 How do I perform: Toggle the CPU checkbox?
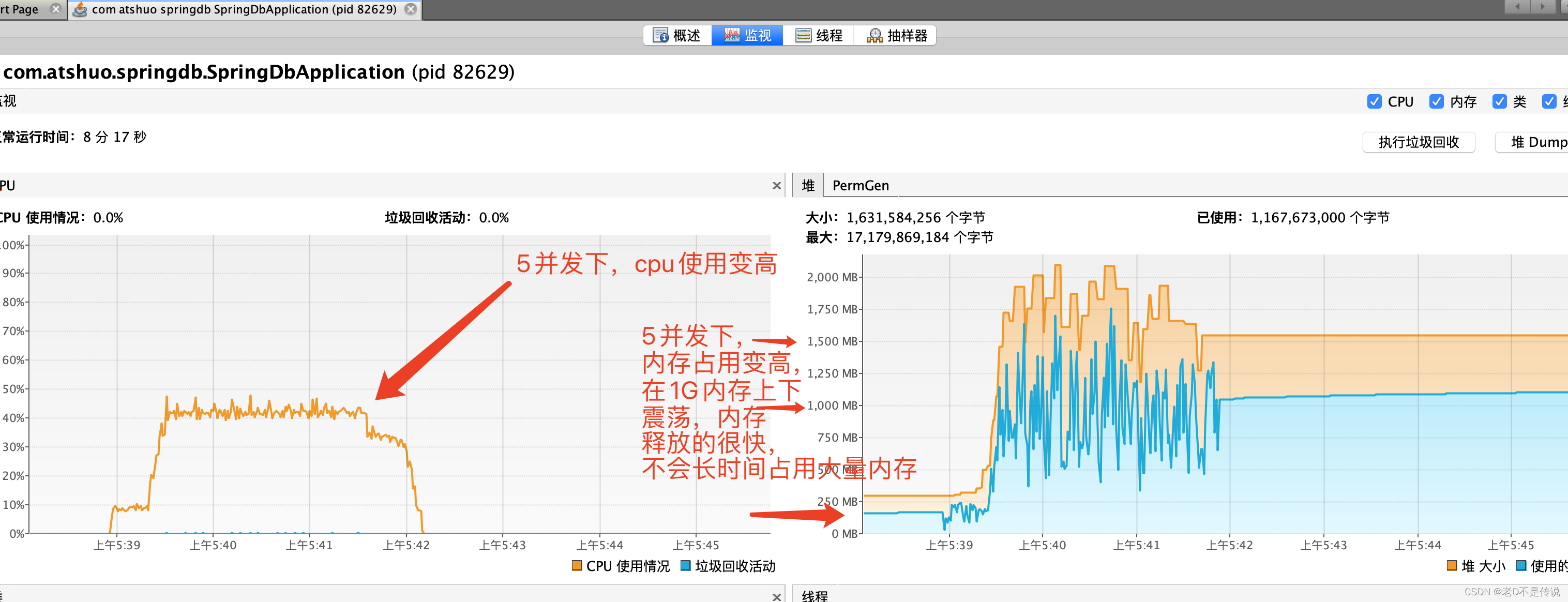(1375, 101)
